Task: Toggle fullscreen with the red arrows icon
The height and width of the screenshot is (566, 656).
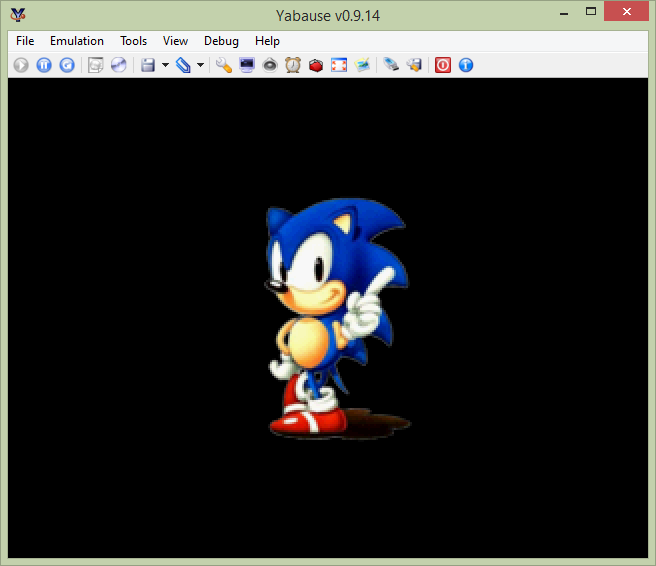Action: pyautogui.click(x=339, y=65)
